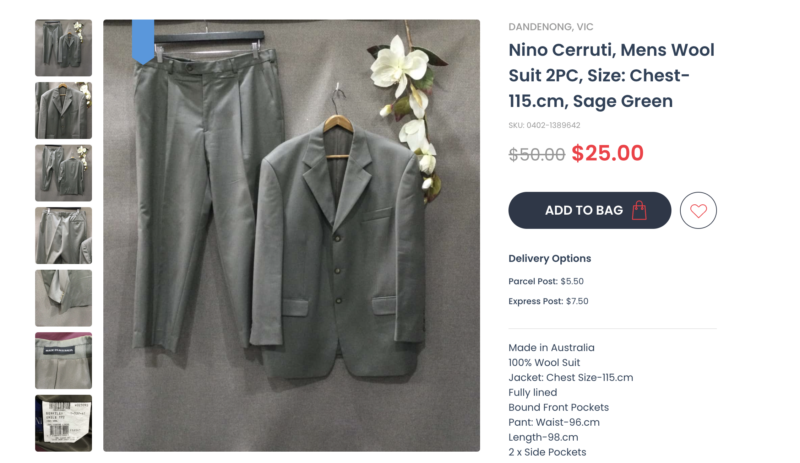
Task: Select the Express Post $7.50 option
Action: click(548, 301)
